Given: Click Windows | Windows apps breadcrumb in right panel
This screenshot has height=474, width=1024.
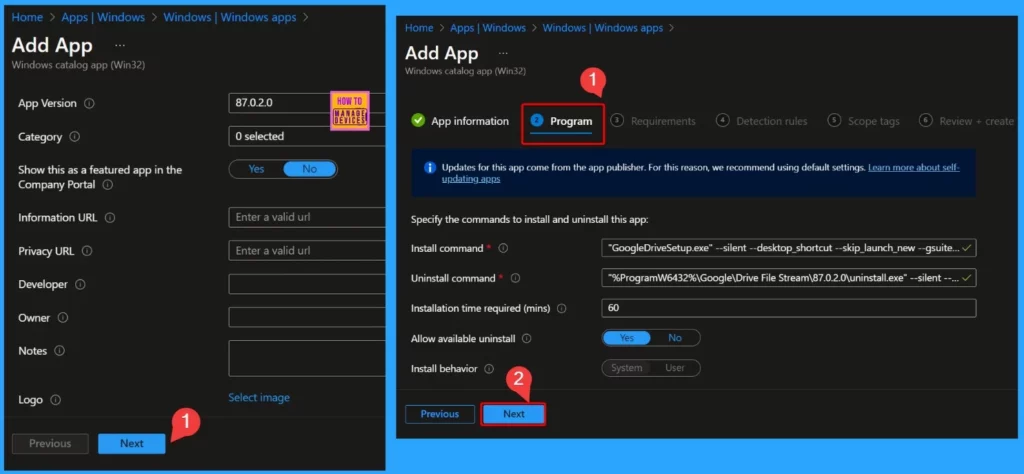Looking at the screenshot, I should 603,28.
